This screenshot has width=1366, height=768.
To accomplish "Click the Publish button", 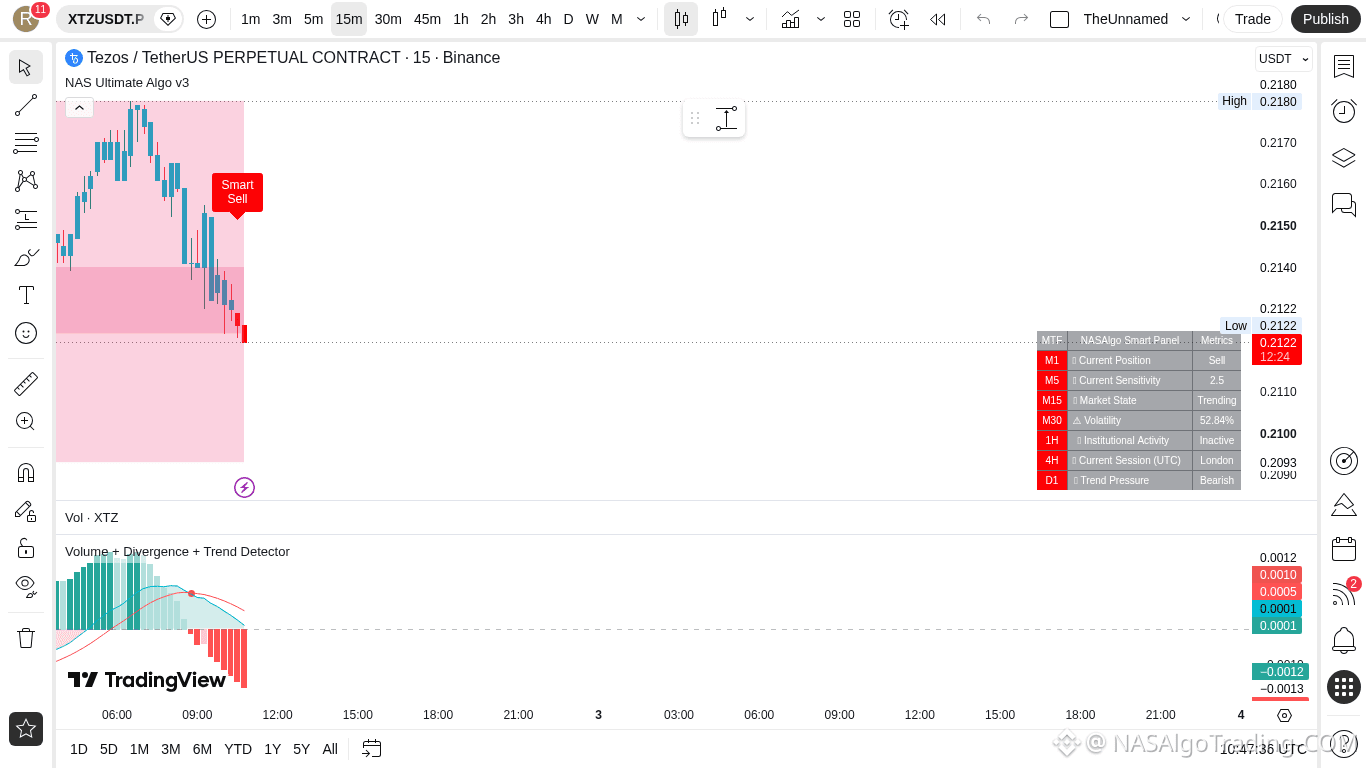I will [1326, 19].
